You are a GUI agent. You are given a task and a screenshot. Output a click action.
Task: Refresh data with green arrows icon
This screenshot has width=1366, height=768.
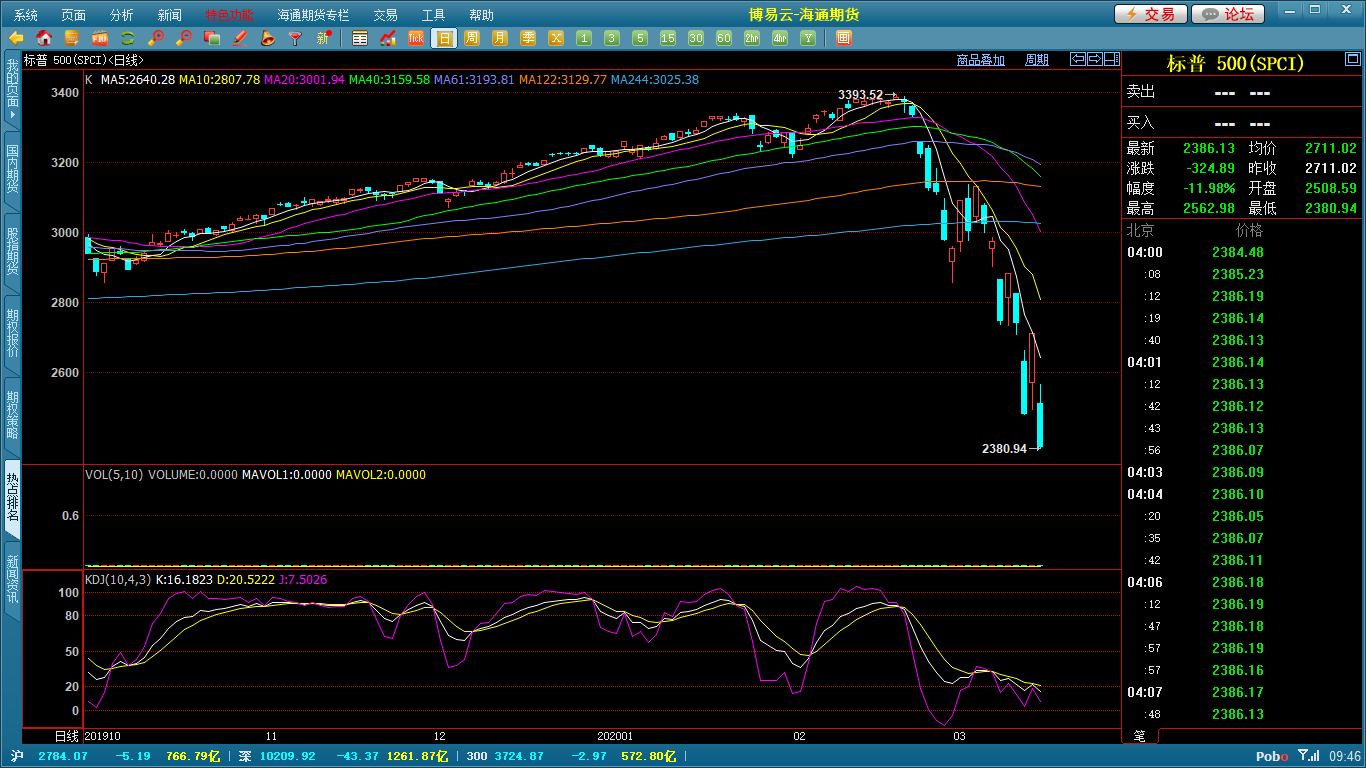point(128,38)
